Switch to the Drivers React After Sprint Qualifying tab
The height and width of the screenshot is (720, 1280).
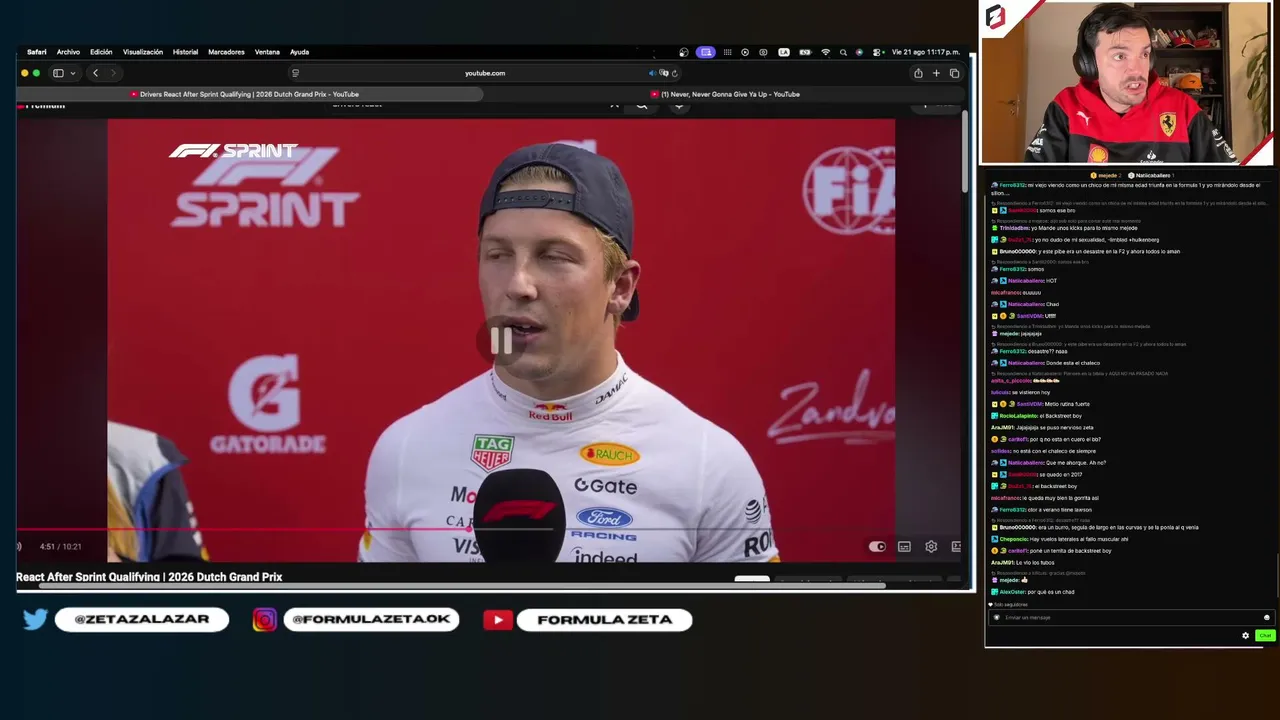[x=249, y=94]
